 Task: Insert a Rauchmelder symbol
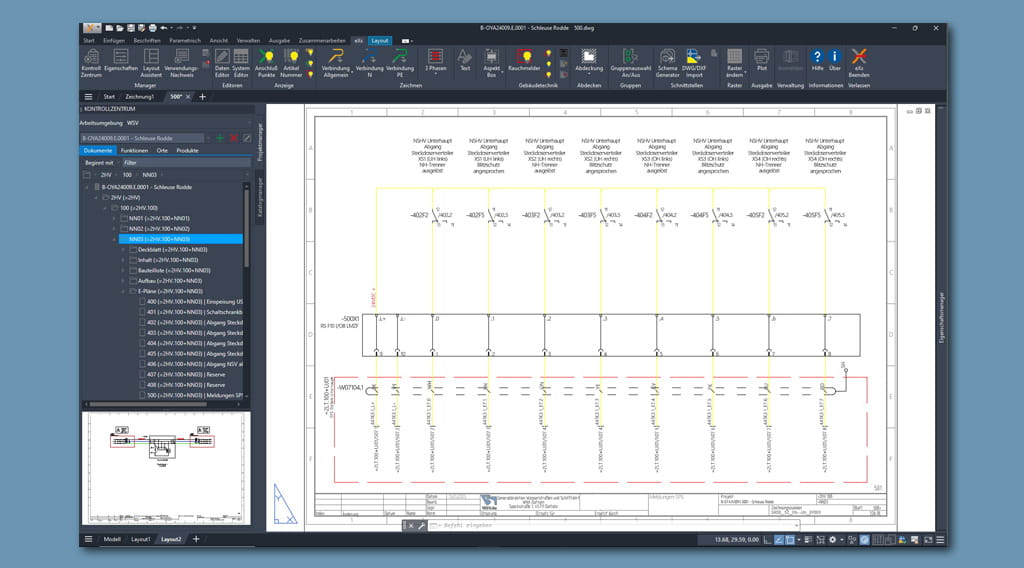click(524, 62)
